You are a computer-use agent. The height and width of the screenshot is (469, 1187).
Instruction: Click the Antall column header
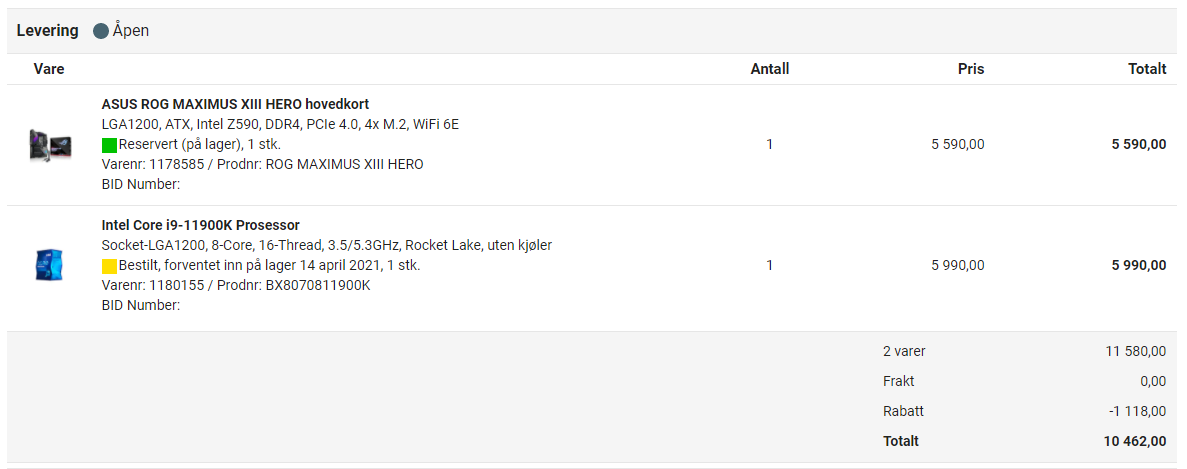click(770, 69)
